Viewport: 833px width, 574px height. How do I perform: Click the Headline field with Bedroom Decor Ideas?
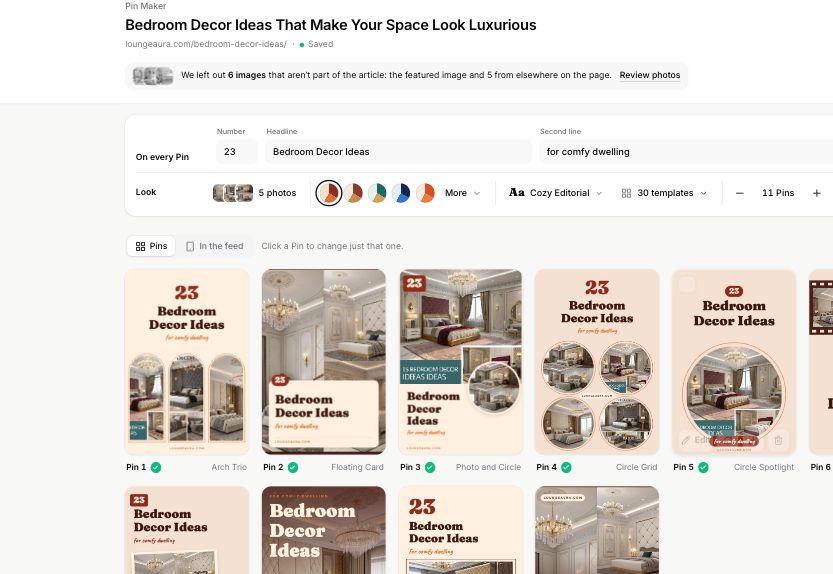click(398, 151)
